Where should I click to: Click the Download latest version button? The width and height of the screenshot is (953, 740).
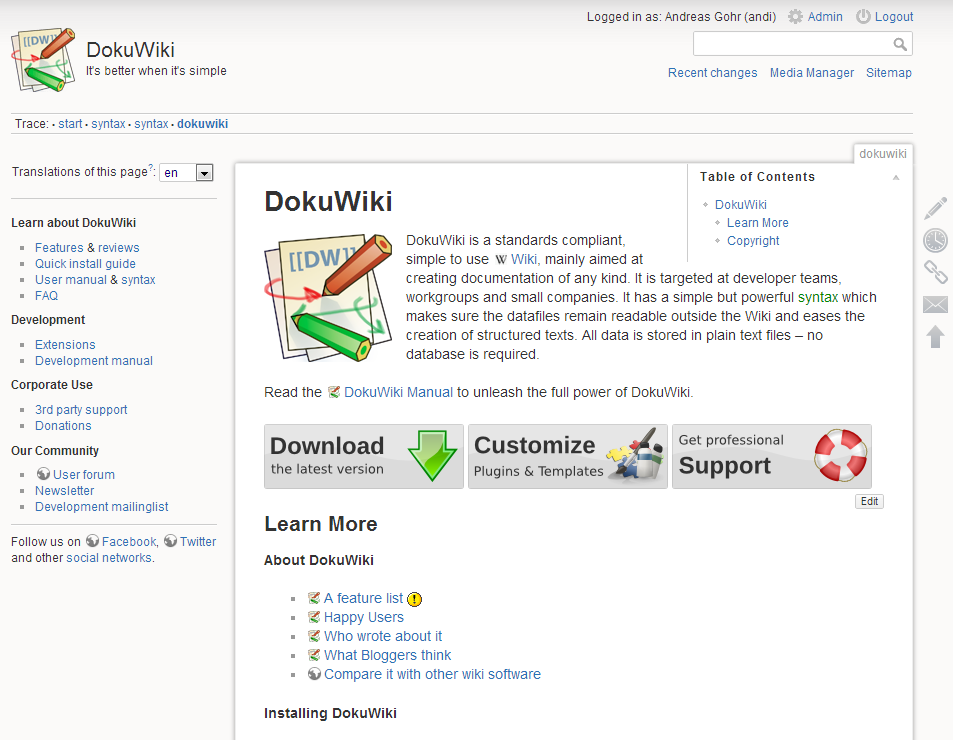click(x=363, y=456)
